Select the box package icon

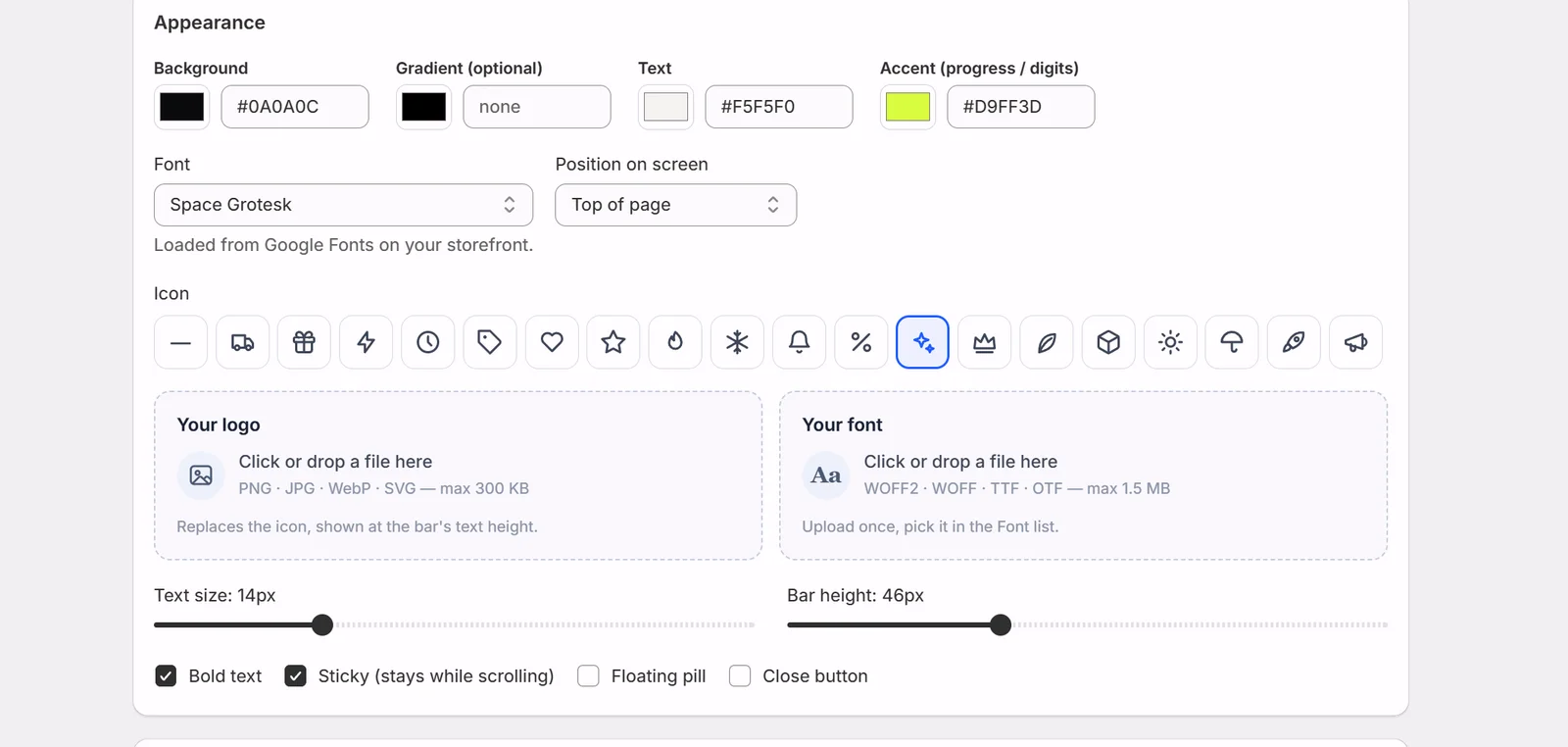[1108, 342]
